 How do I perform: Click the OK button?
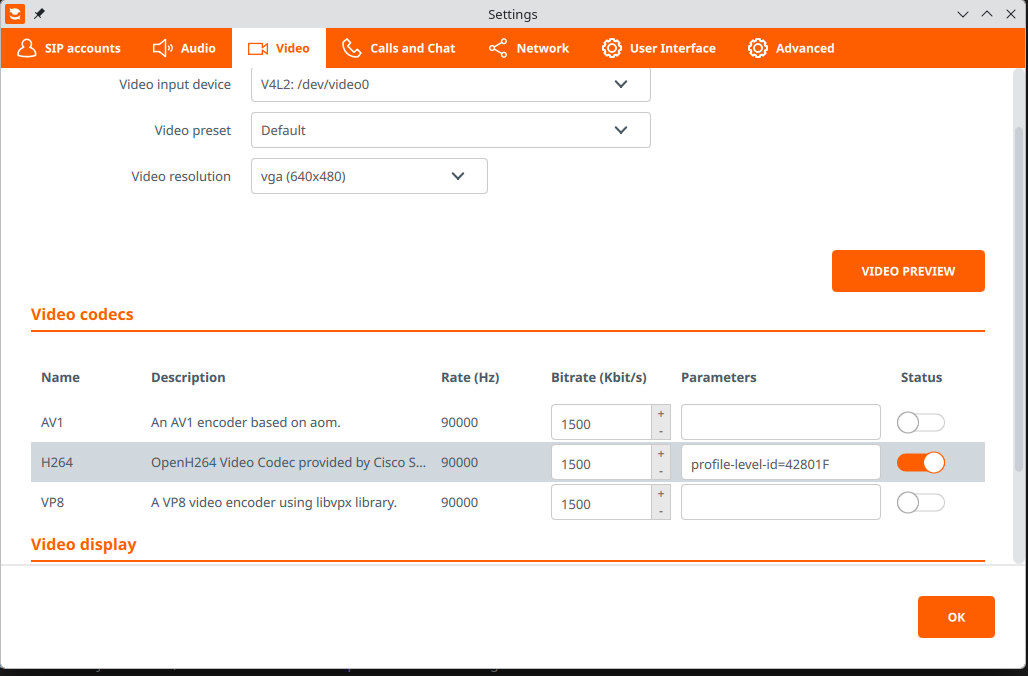tap(955, 617)
